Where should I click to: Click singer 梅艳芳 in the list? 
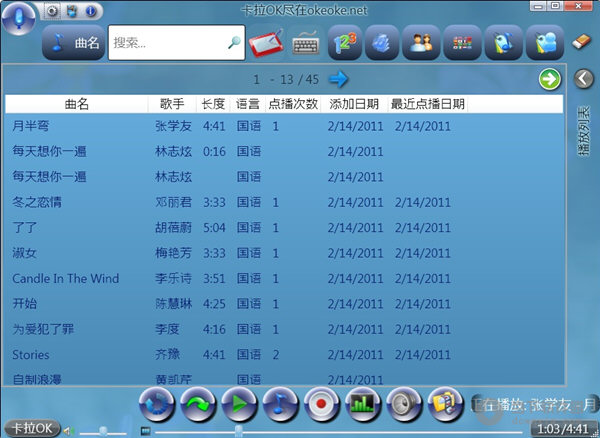(173, 253)
